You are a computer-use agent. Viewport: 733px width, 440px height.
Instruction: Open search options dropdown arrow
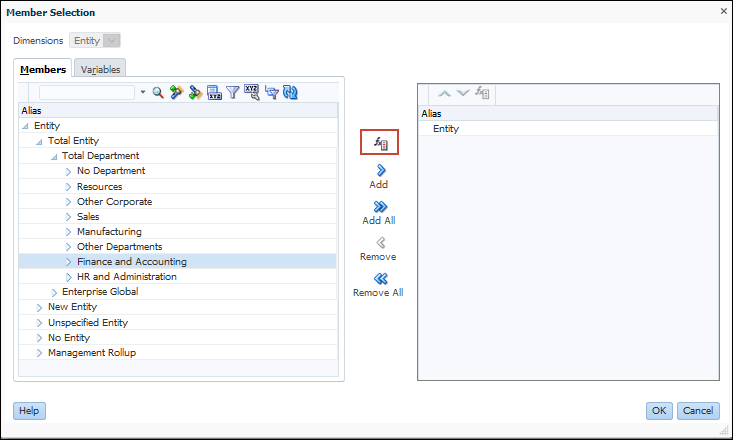(143, 92)
